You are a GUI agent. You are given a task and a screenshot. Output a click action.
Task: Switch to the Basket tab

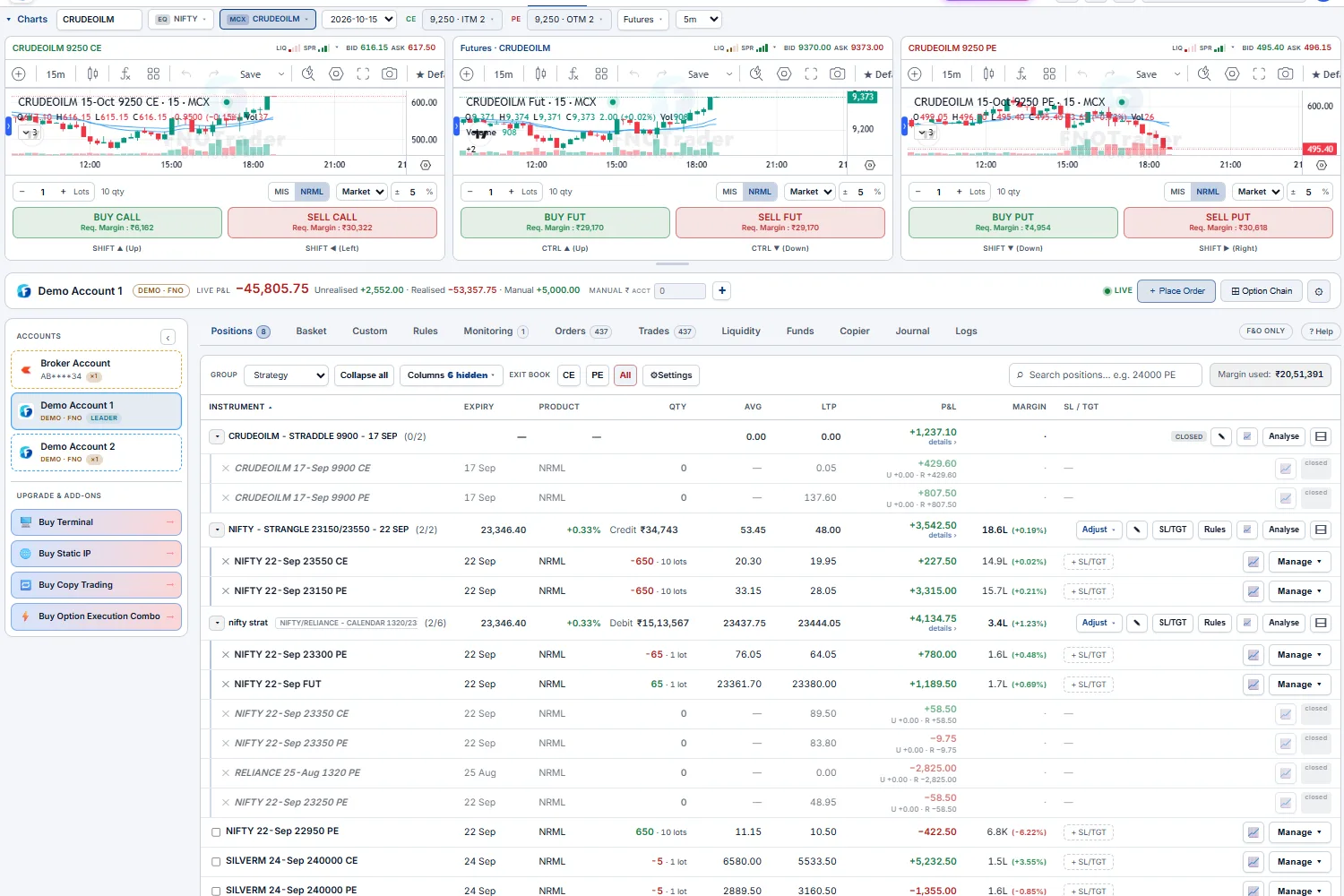point(311,332)
